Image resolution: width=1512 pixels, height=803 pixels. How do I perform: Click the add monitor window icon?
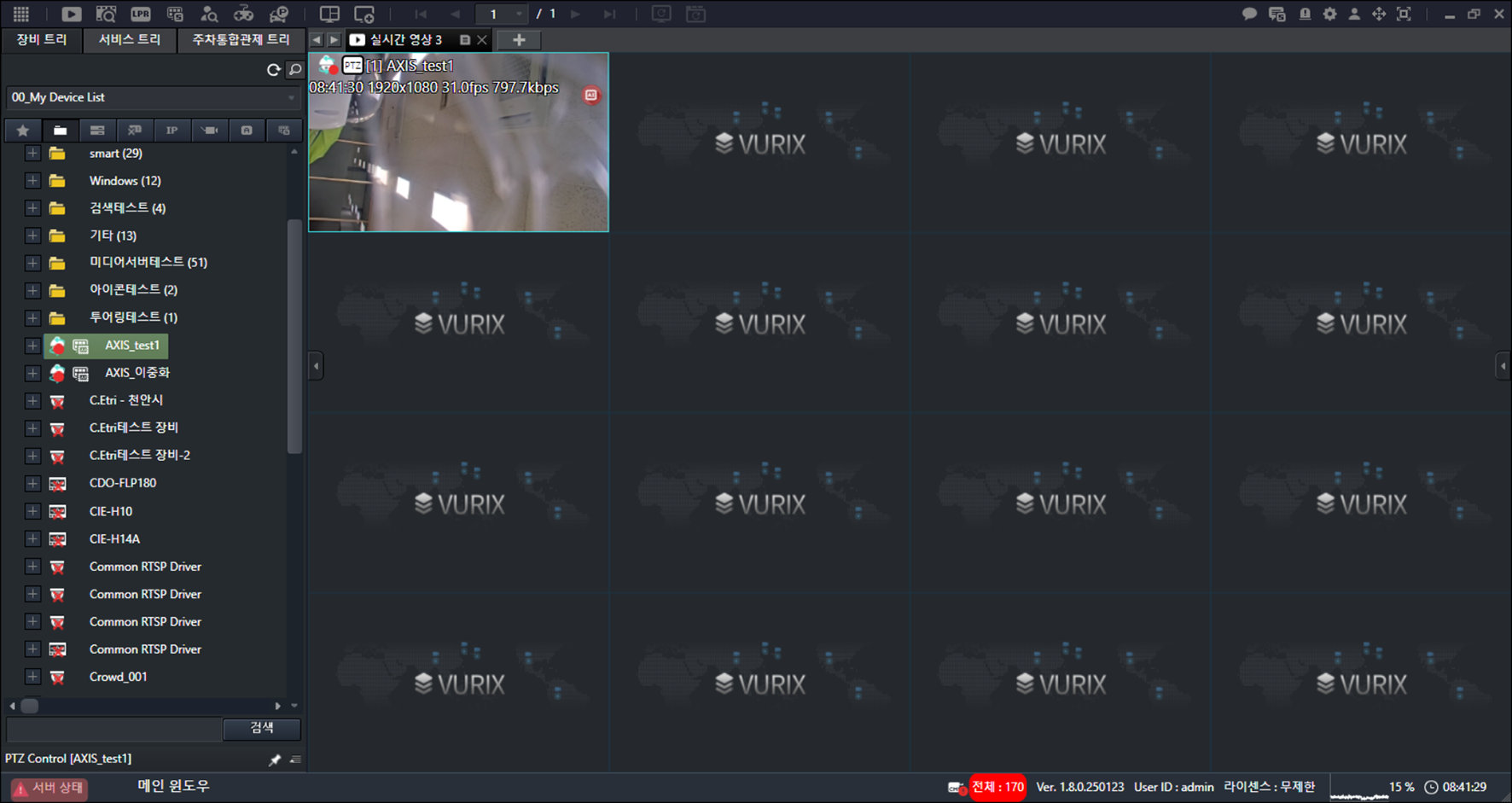click(364, 14)
